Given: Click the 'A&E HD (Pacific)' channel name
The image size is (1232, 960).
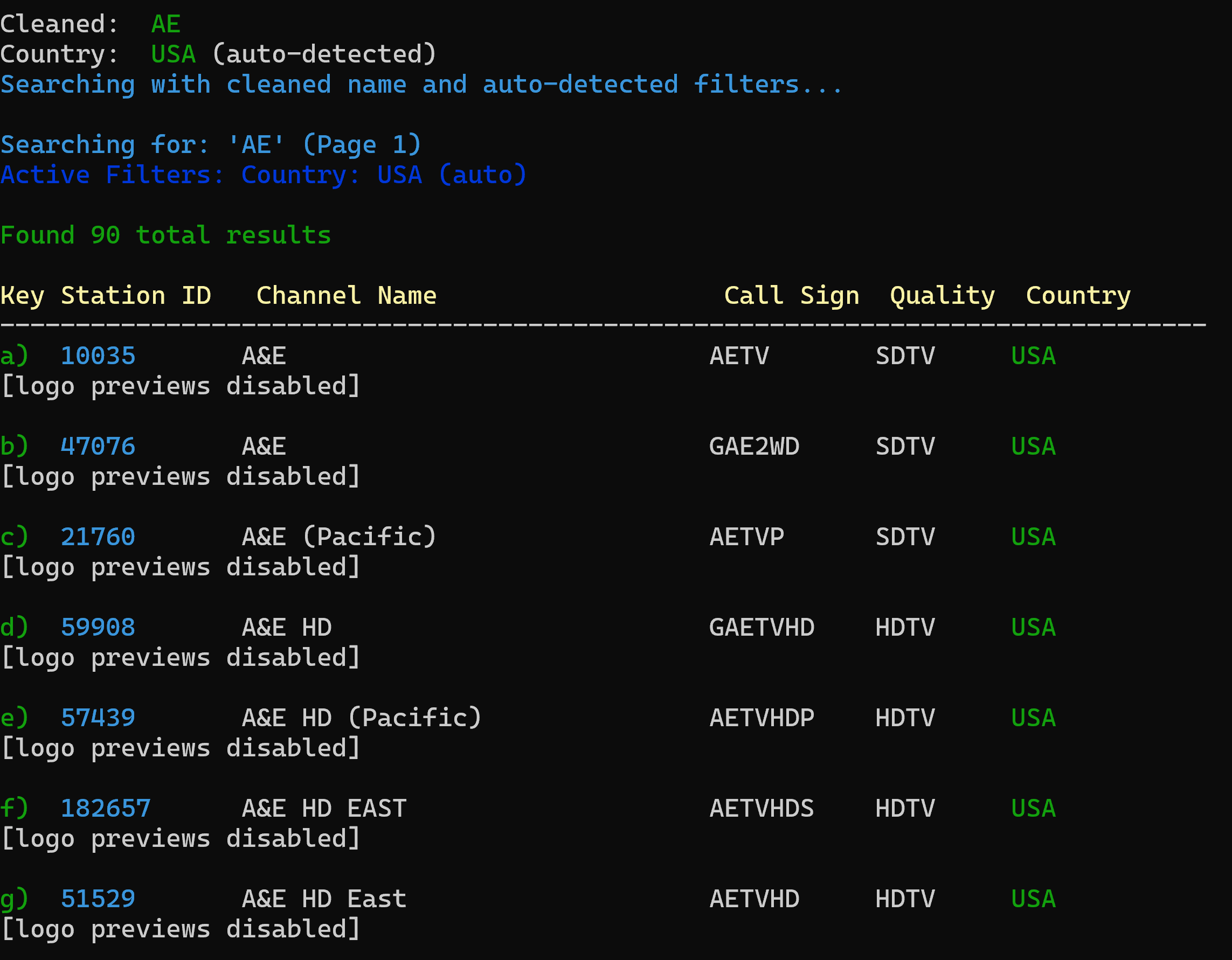Looking at the screenshot, I should tap(362, 718).
